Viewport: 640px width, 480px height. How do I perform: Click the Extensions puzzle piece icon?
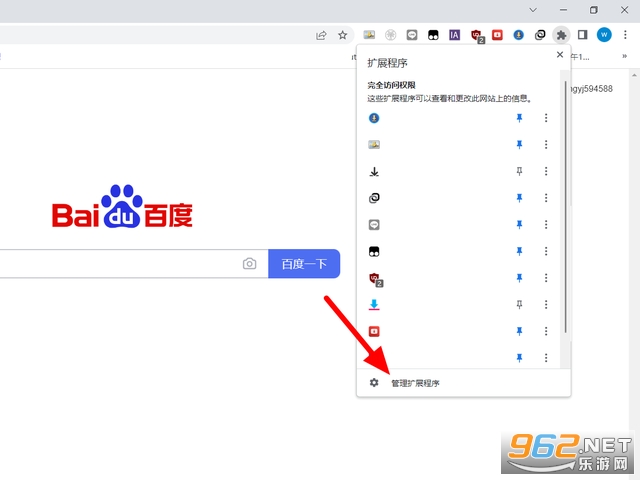click(x=561, y=35)
